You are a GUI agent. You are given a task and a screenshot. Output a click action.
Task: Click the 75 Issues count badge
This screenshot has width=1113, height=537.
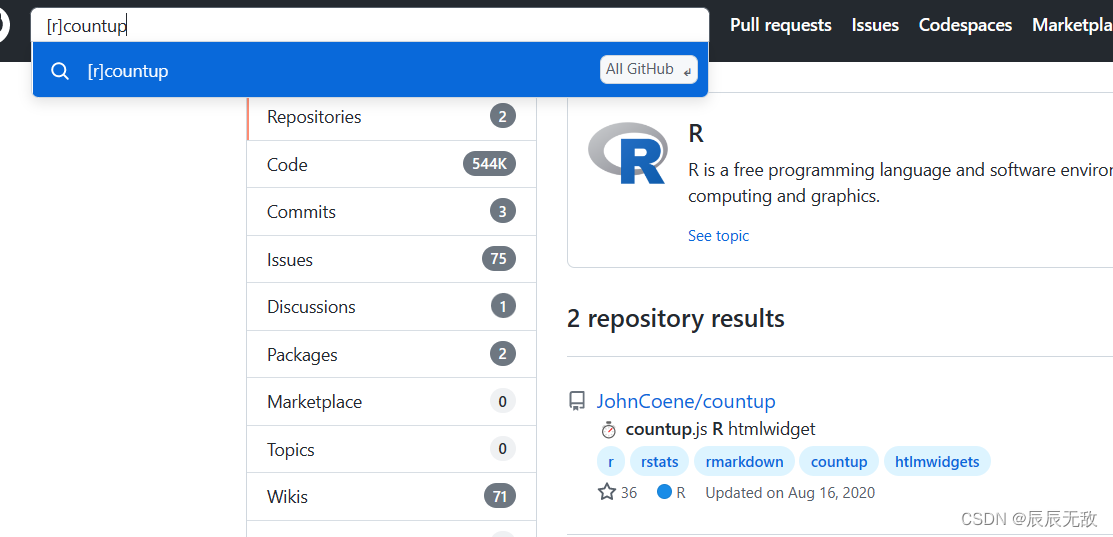[499, 259]
